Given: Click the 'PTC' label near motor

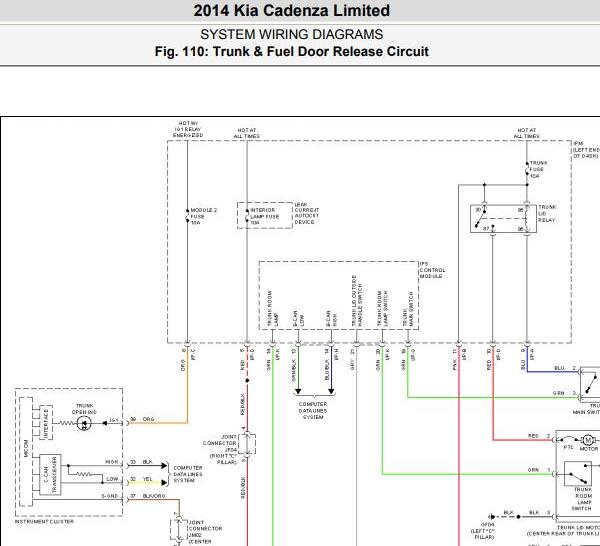Looking at the screenshot, I should coord(568,447).
